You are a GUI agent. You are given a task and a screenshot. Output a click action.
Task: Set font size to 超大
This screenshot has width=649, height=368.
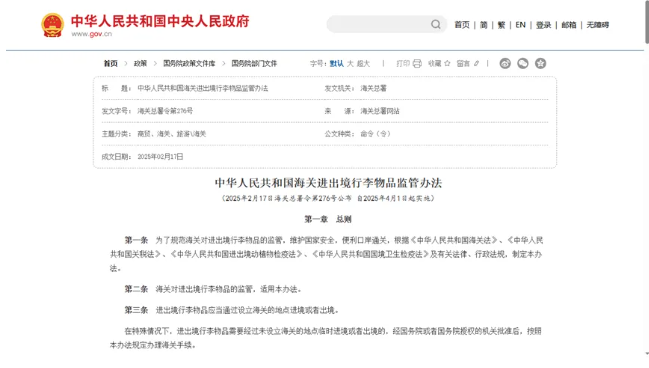pyautogui.click(x=363, y=63)
